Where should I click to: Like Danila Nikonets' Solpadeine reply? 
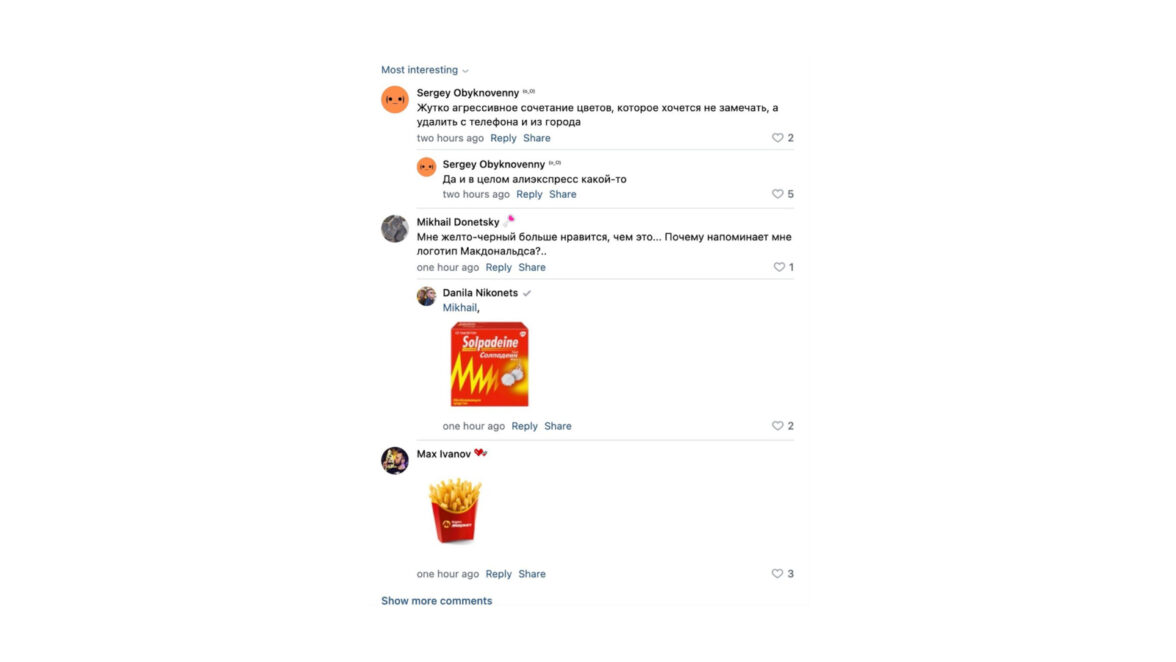click(x=777, y=426)
